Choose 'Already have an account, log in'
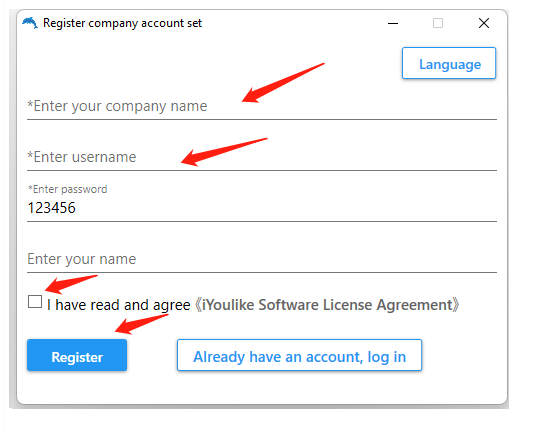549x432 pixels. point(299,355)
